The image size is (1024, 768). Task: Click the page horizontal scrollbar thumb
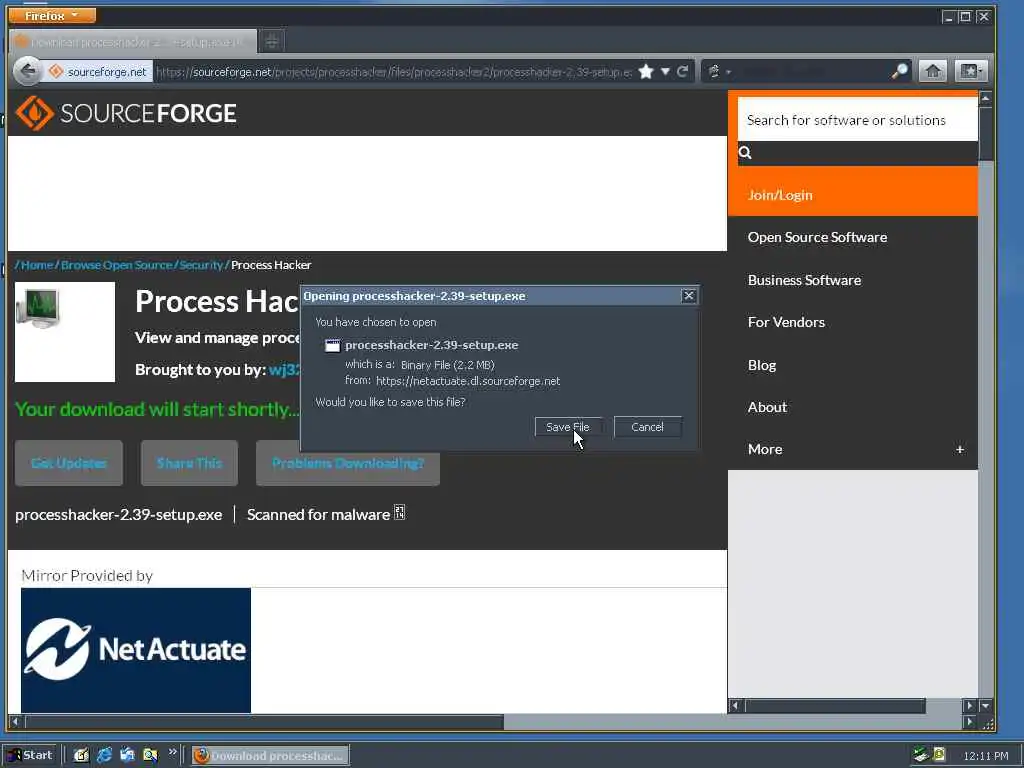pyautogui.click(x=264, y=722)
